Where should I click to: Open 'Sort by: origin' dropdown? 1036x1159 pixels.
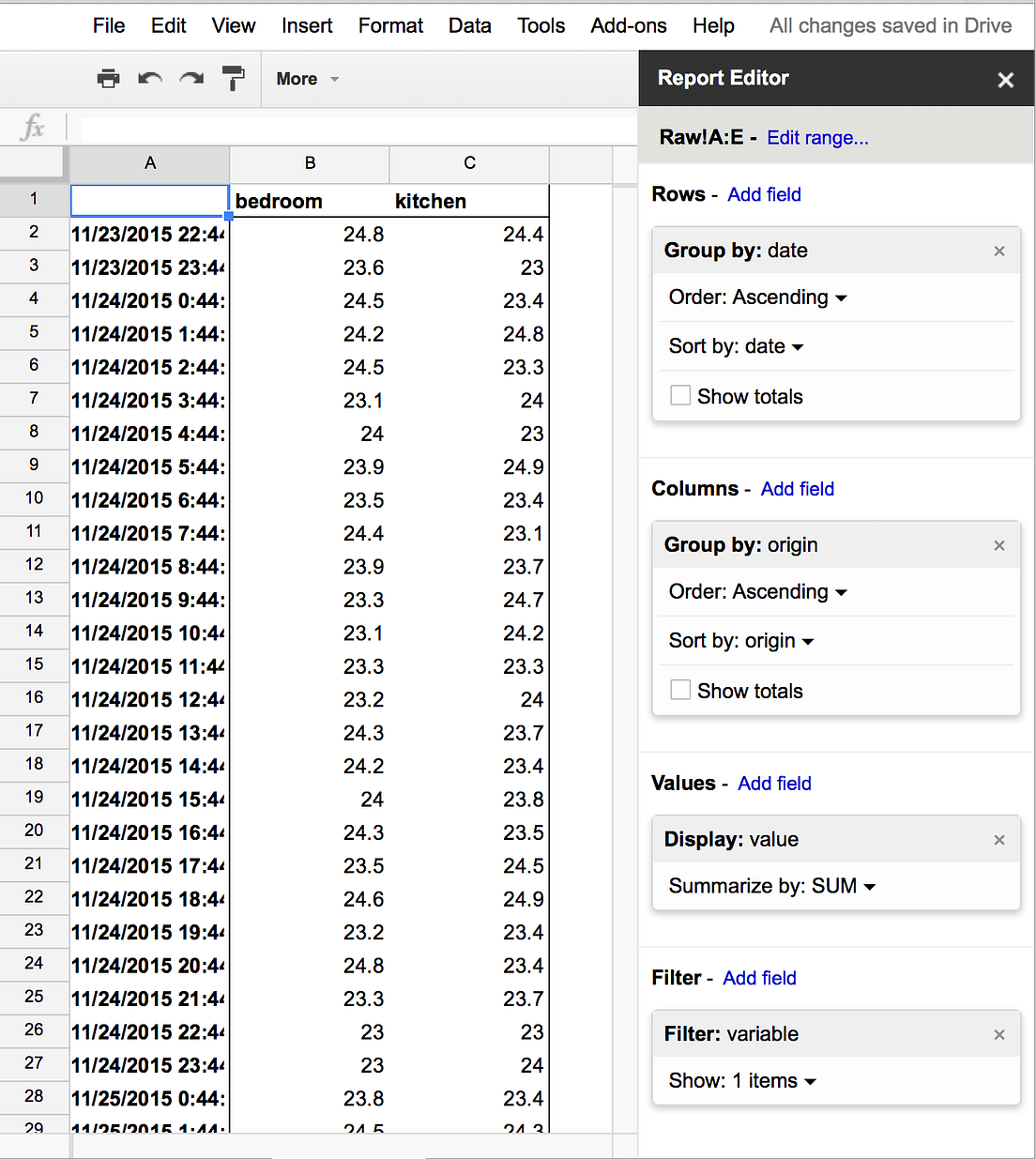coord(741,641)
